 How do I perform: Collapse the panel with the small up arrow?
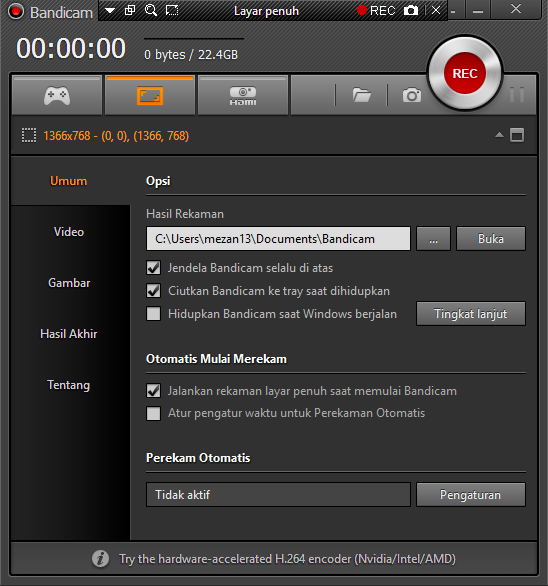click(499, 135)
